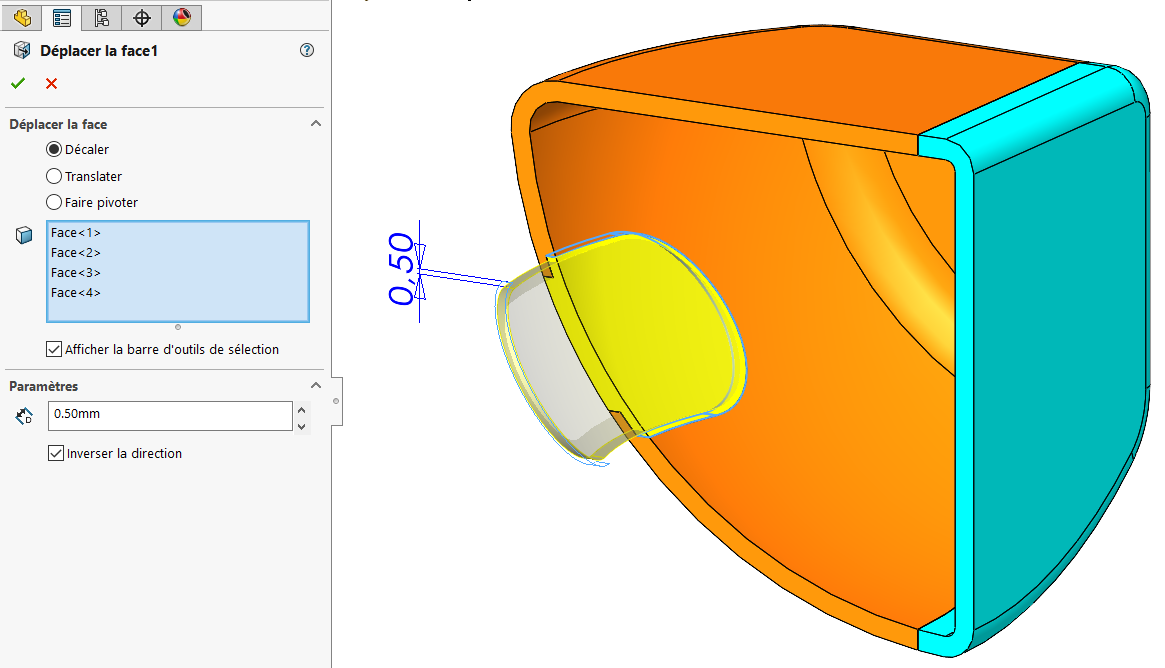Screen dimensions: 1165x668
Task: Collapse the Paramètres section
Action: pos(316,386)
